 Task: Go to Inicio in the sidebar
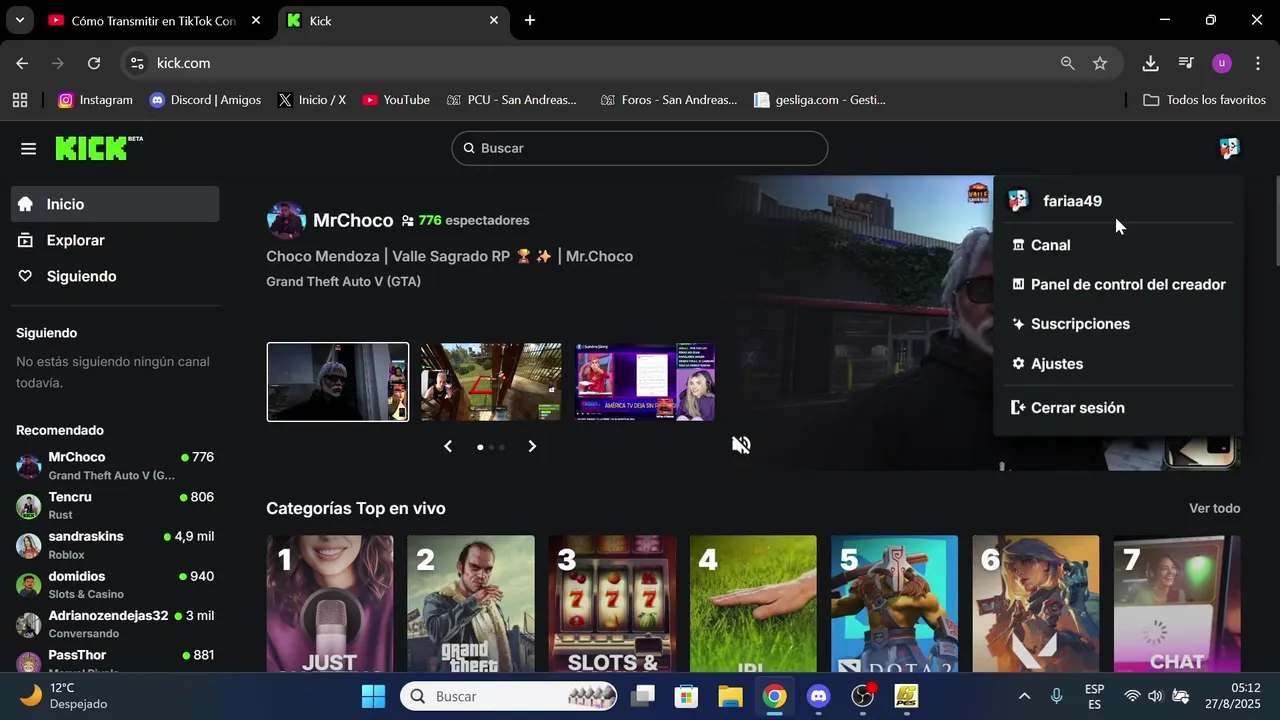[x=115, y=204]
